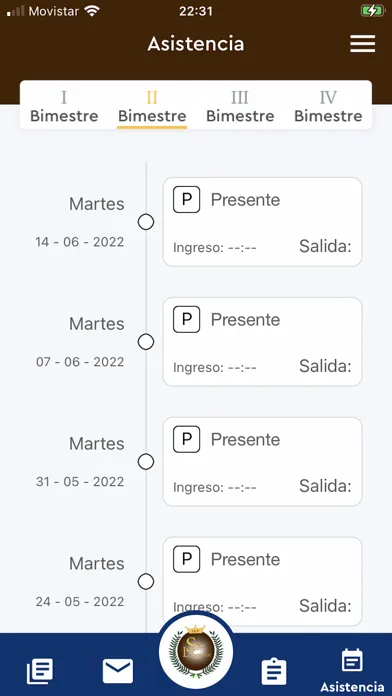Switch to I Bimestre tab
The height and width of the screenshot is (696, 392).
tap(64, 107)
